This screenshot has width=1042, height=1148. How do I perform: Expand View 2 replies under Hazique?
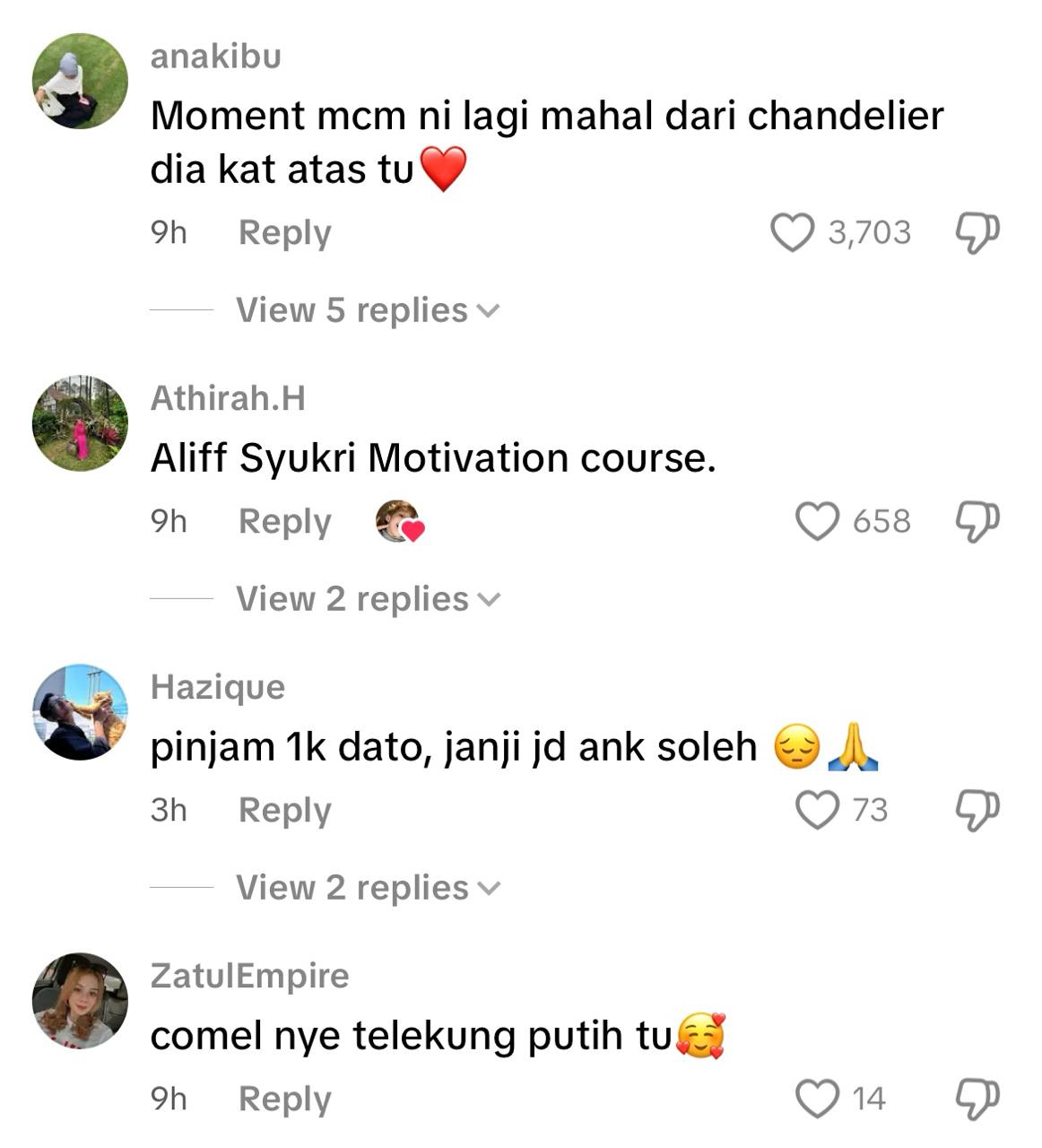click(x=368, y=888)
